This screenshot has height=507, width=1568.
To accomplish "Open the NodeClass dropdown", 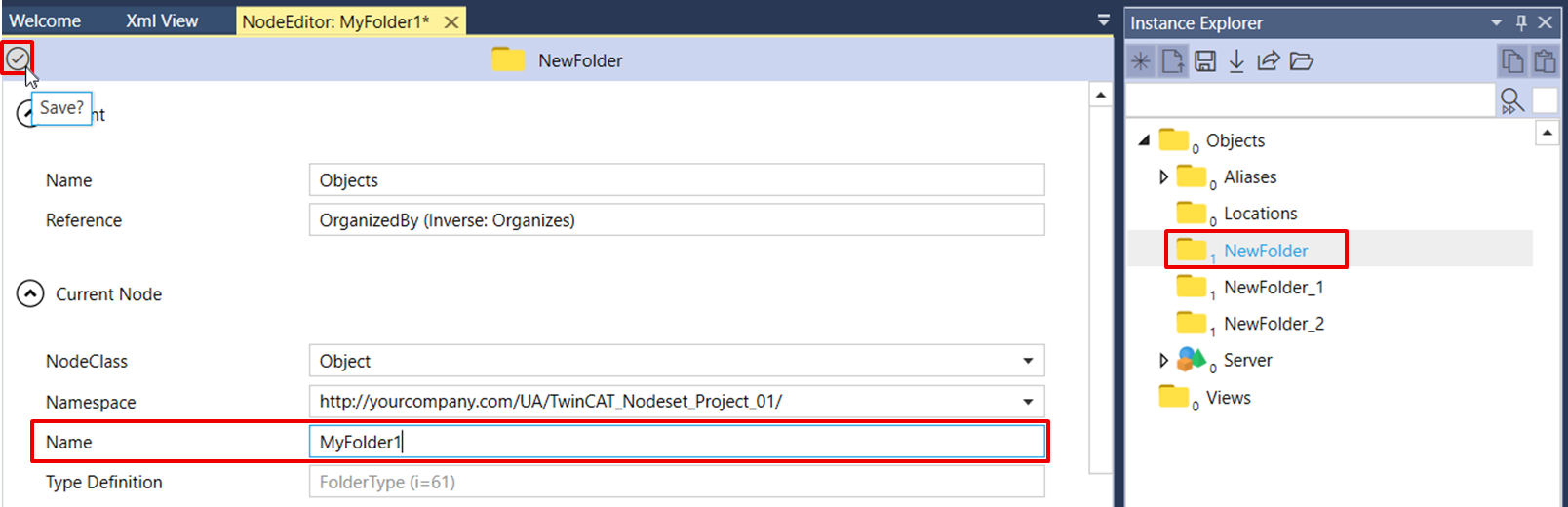I will tap(1028, 361).
